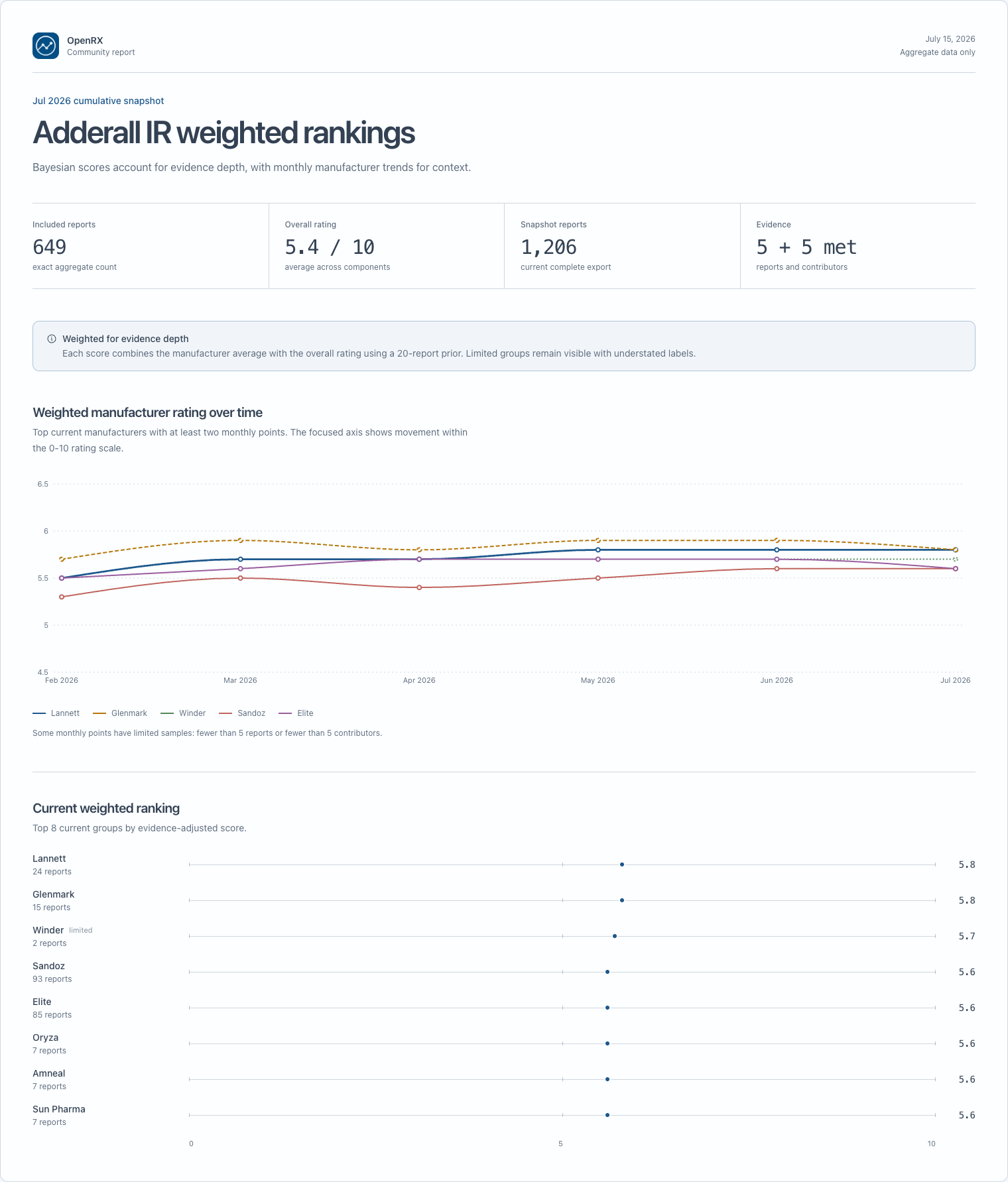The width and height of the screenshot is (1008, 1182).
Task: Toggle the Elite legend entry
Action: click(296, 713)
